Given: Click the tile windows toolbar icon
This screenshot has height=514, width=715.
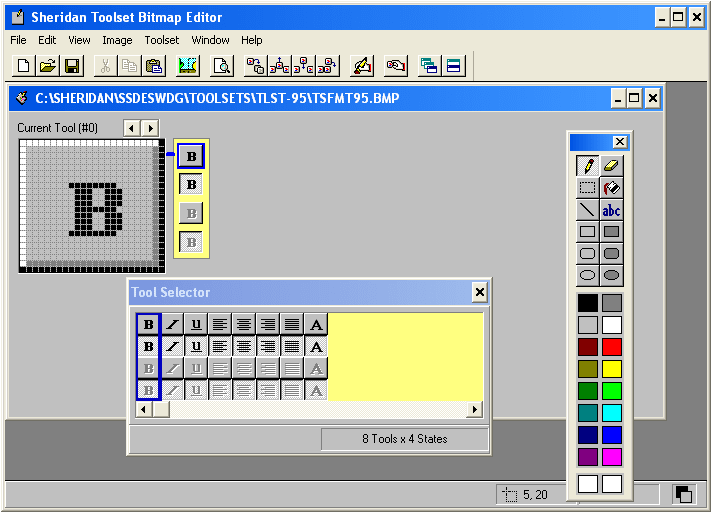Looking at the screenshot, I should [x=453, y=66].
